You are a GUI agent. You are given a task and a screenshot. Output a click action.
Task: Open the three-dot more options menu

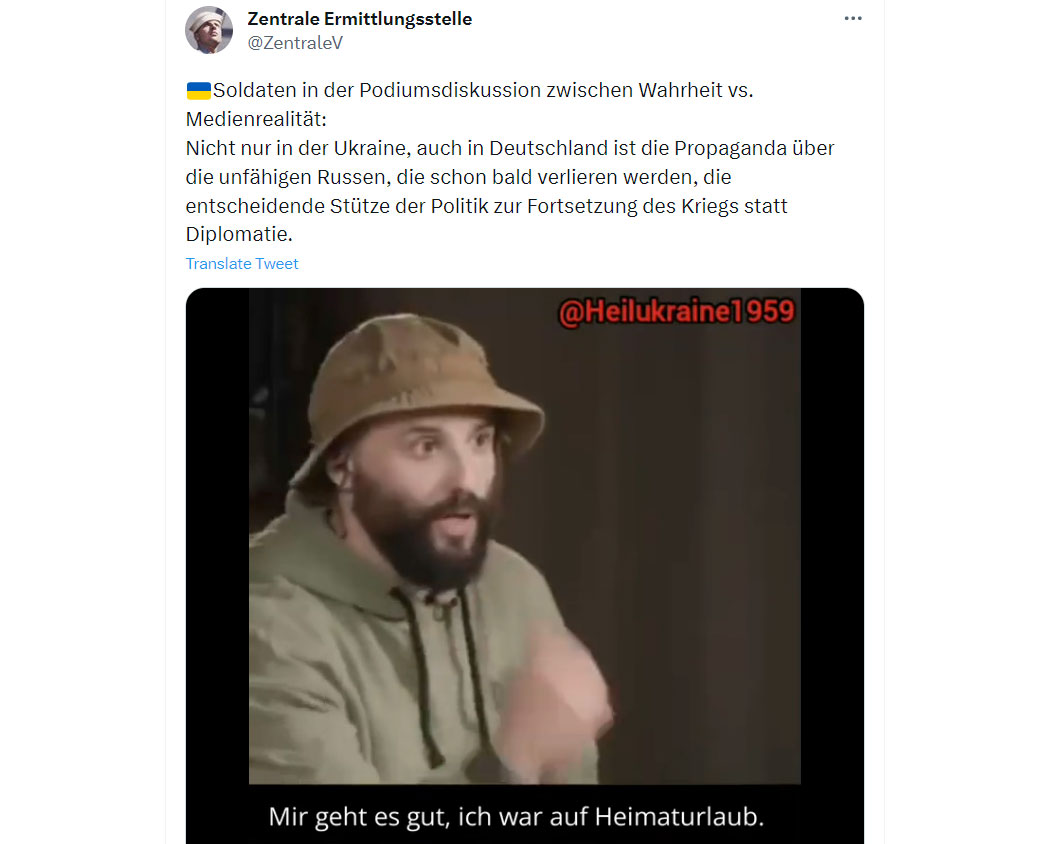[852, 18]
